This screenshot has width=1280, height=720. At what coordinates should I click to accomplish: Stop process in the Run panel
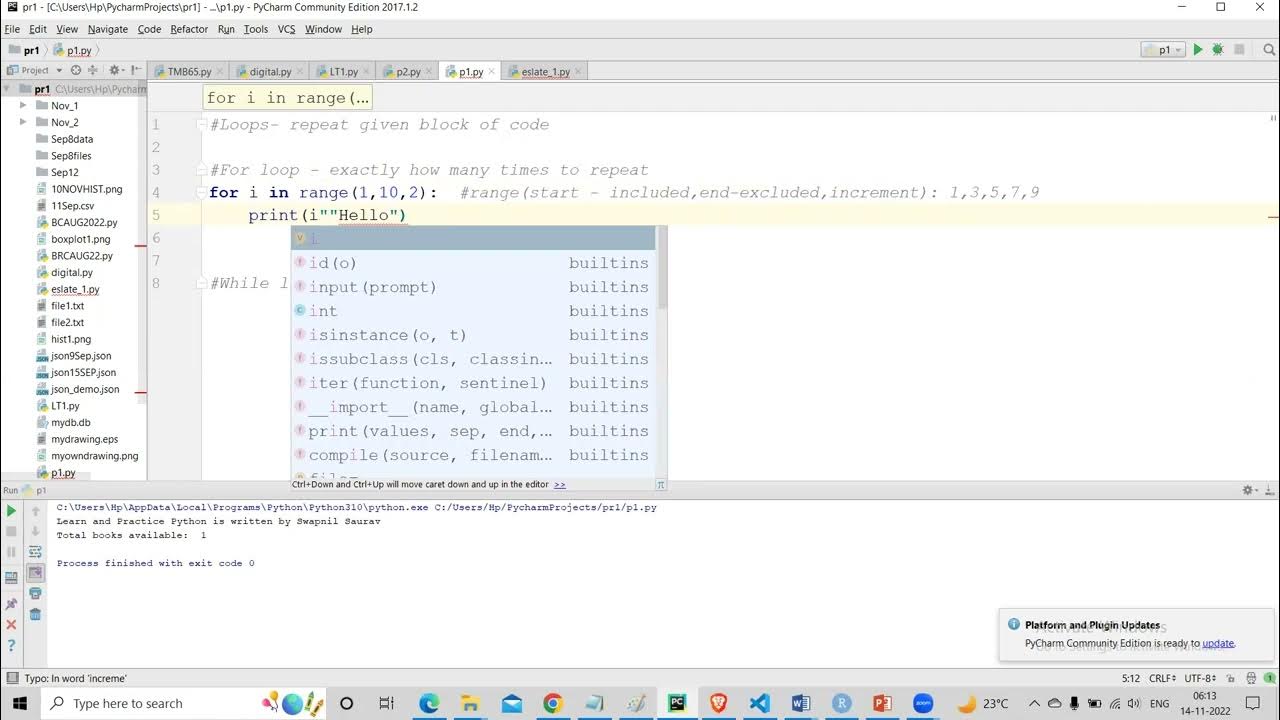coord(12,531)
